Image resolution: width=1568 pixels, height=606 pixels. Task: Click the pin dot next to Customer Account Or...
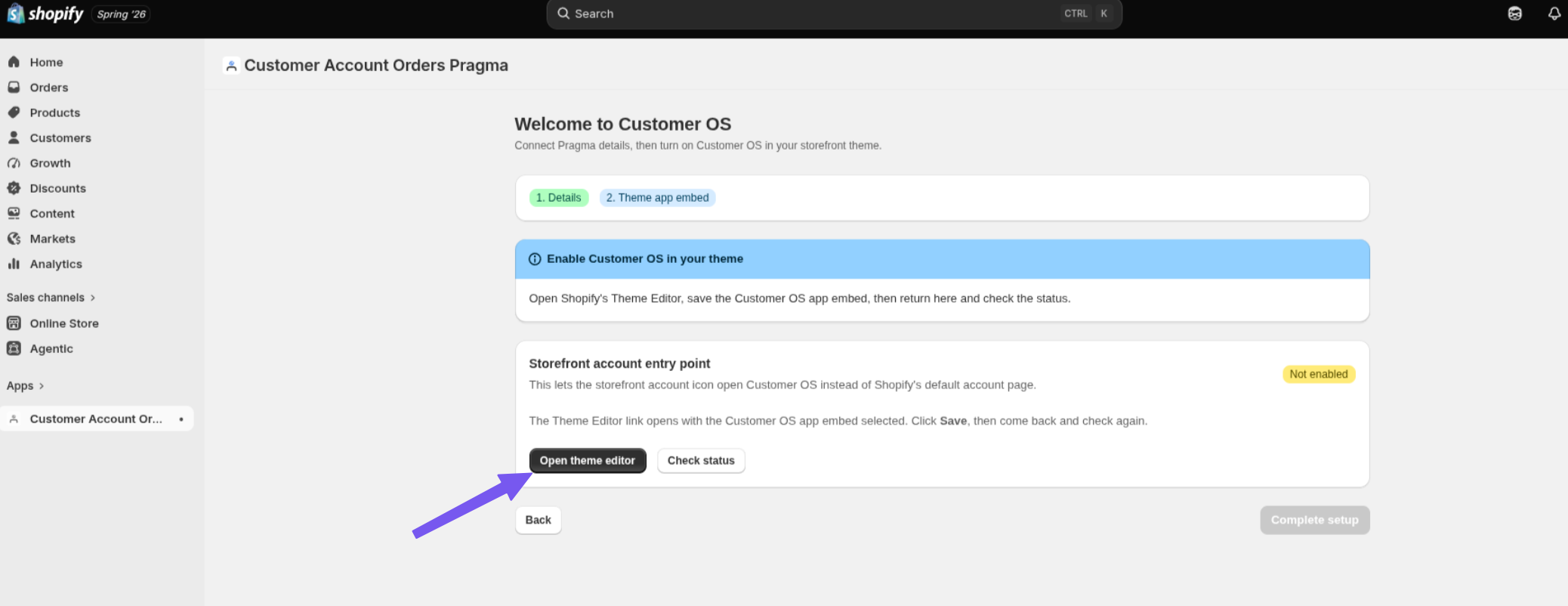[x=181, y=419]
